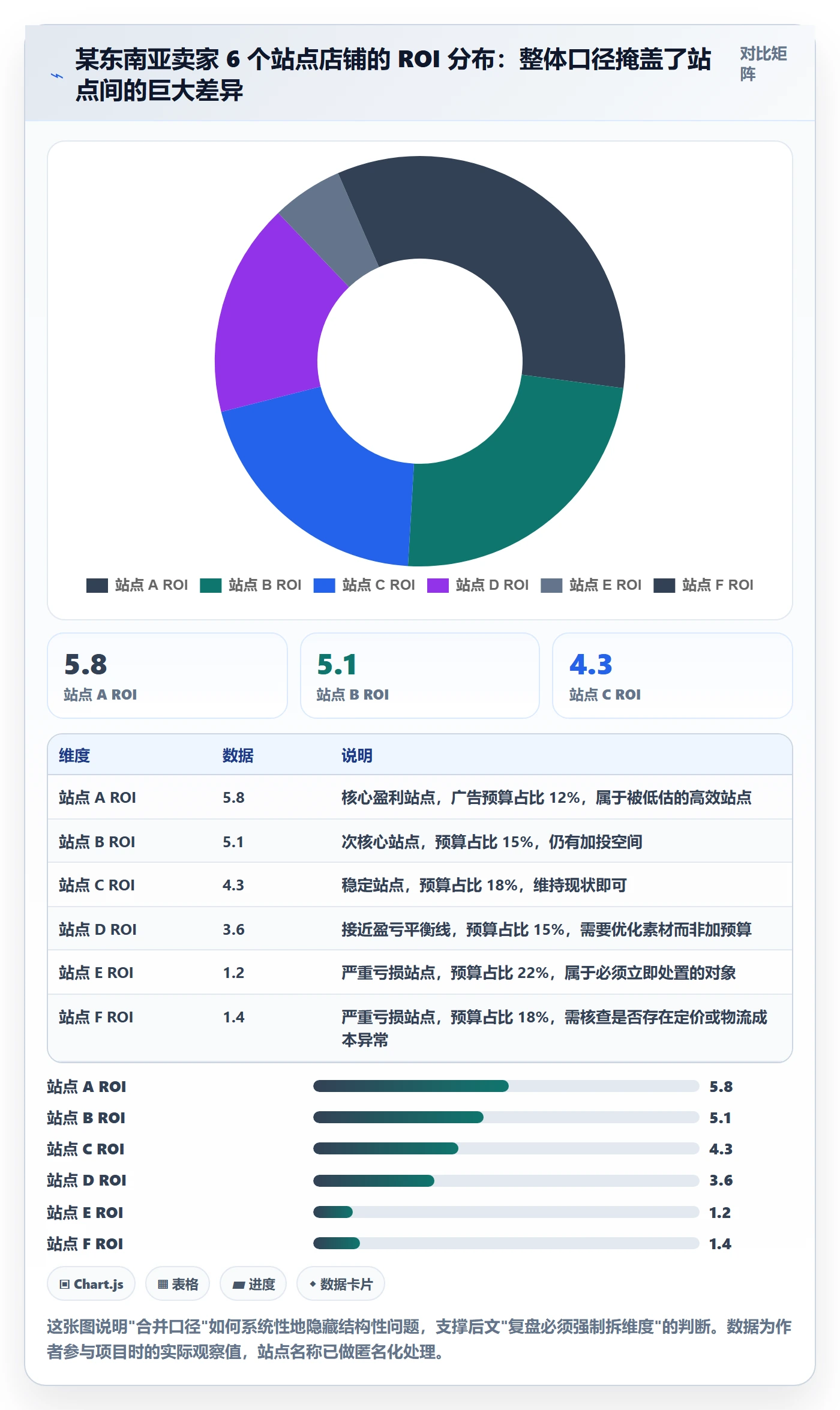Click the chart title starting '某东南亚卖家 6 个站点店铺'
840x1410 pixels.
tap(393, 75)
